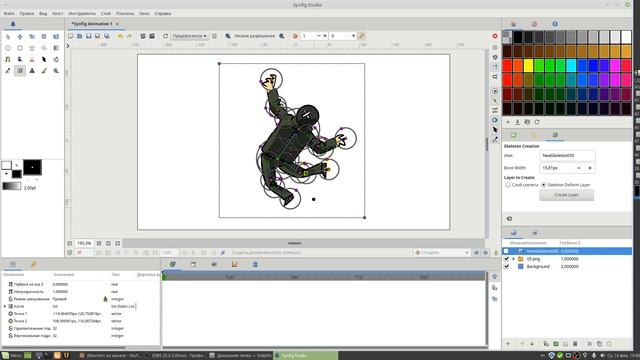
Task: Open the taskbar Menu button
Action: point(11,356)
